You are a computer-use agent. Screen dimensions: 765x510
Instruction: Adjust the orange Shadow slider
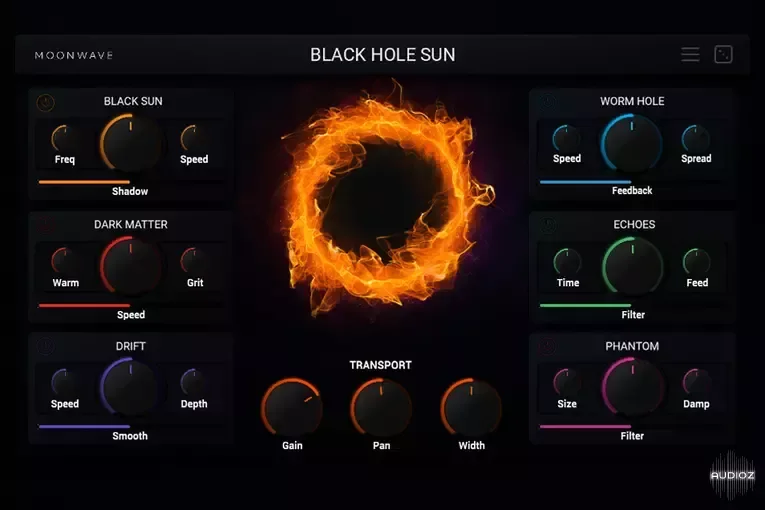point(131,182)
